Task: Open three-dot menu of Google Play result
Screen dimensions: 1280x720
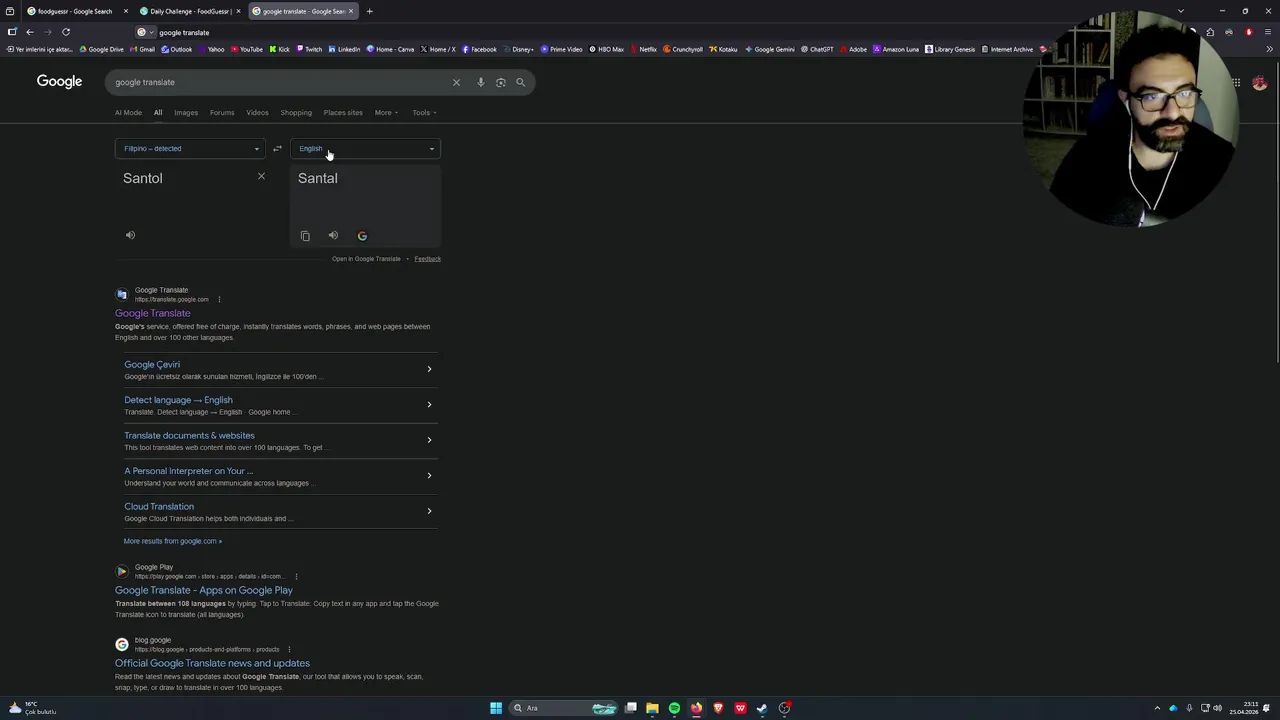Action: (296, 576)
